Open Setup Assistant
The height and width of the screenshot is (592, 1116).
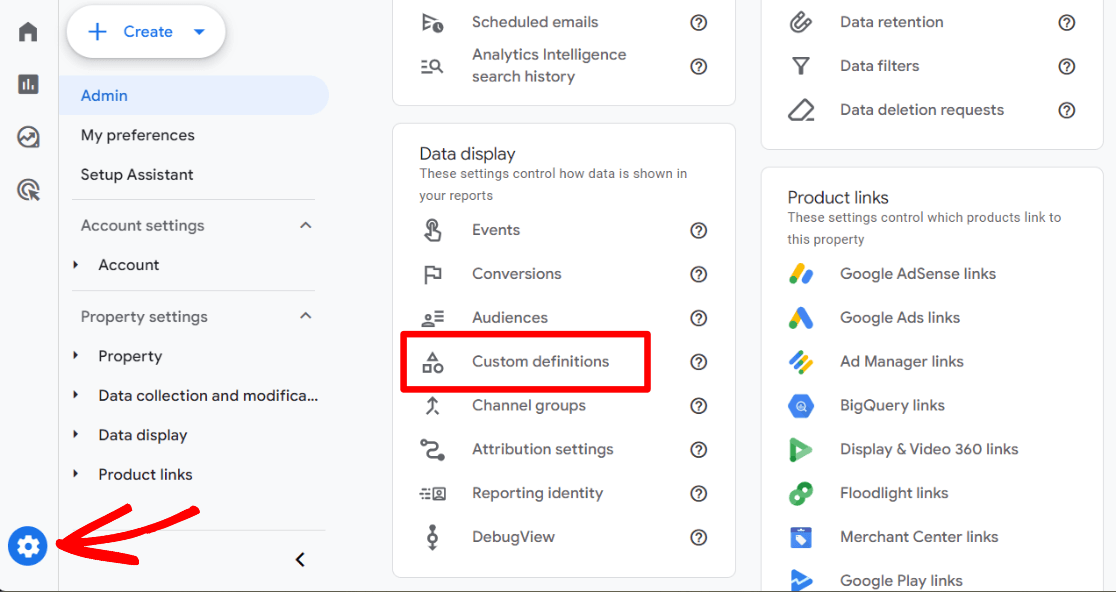point(137,175)
